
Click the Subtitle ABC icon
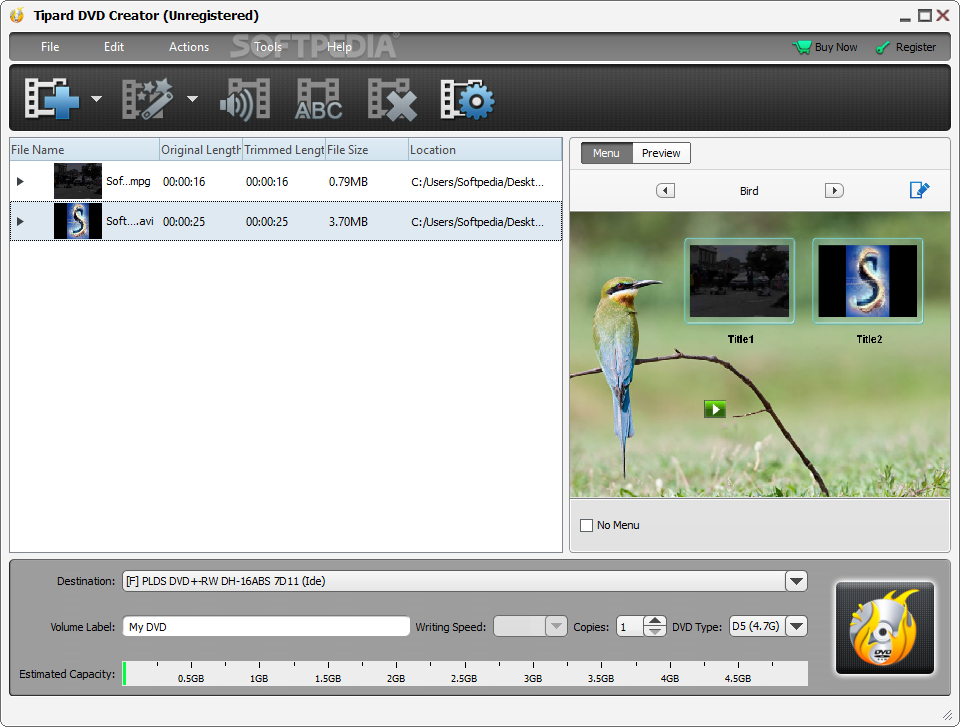318,99
